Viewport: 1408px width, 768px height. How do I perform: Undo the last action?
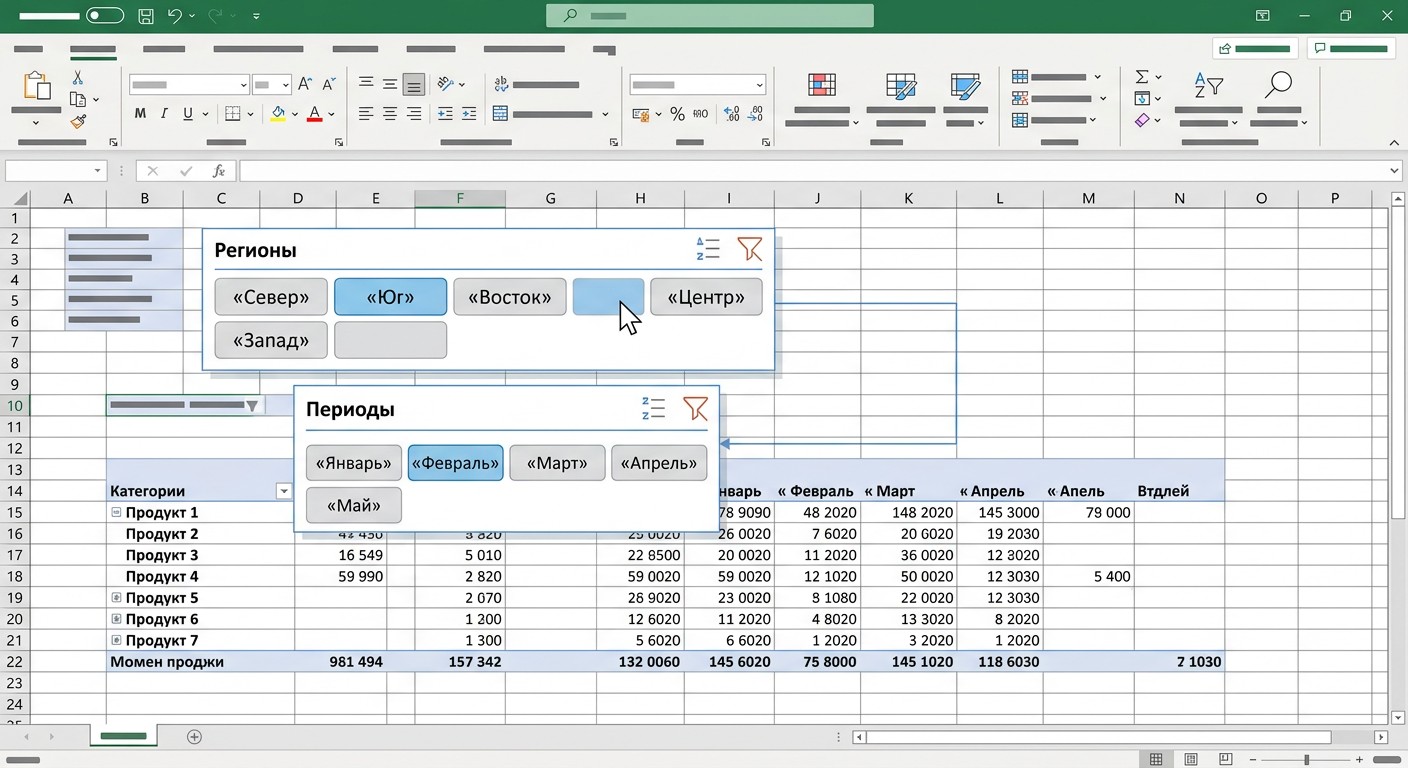coord(175,16)
